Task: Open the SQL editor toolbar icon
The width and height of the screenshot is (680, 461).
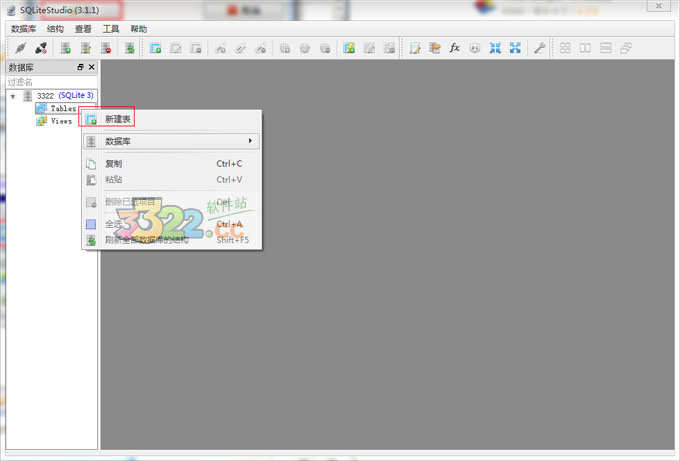Action: point(415,48)
